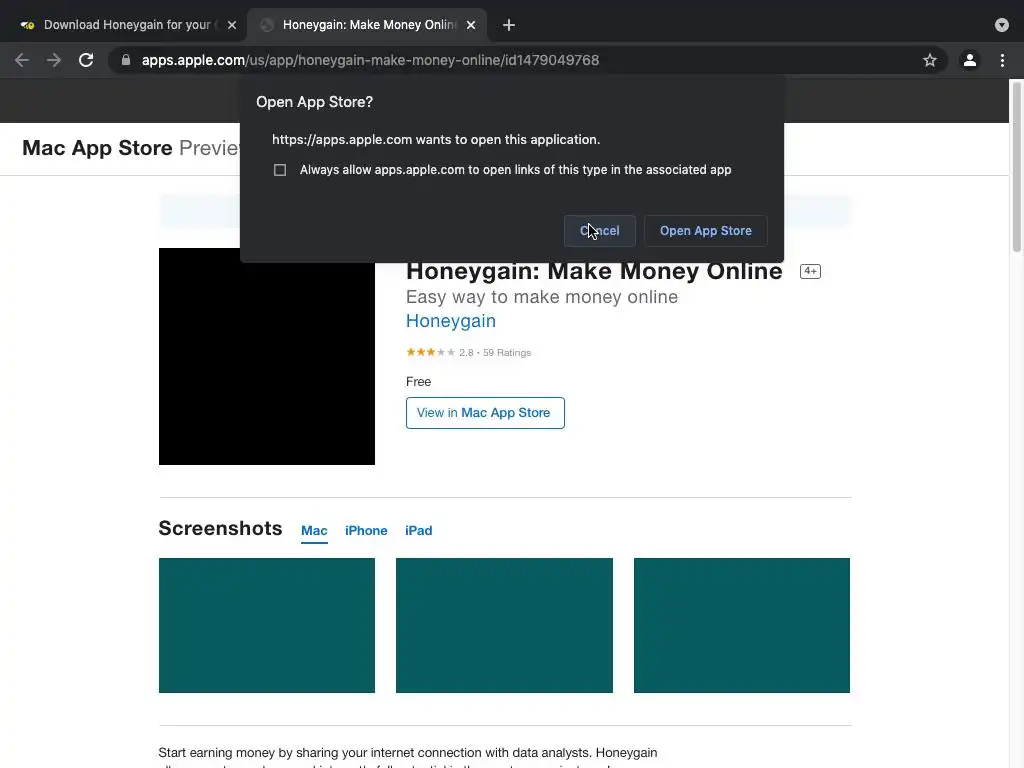The width and height of the screenshot is (1024, 768).
Task: View site security lock info
Action: pyautogui.click(x=126, y=60)
